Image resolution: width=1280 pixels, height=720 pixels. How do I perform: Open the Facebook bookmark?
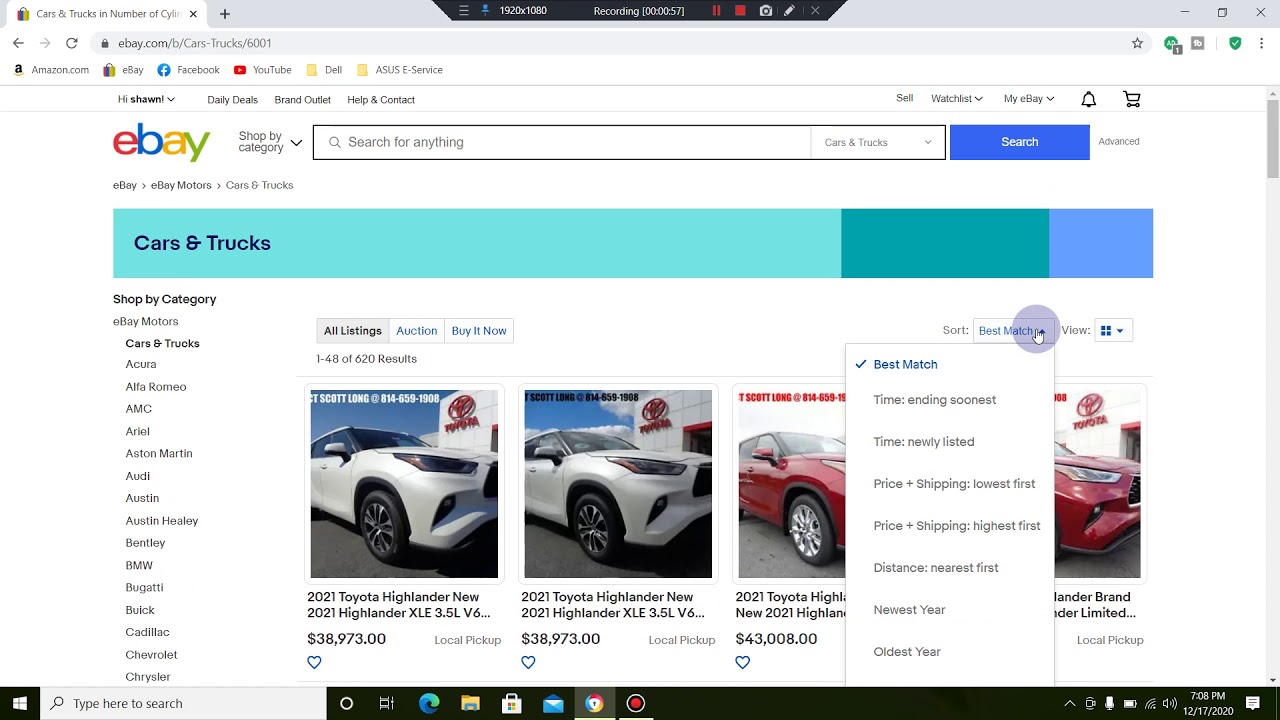[x=188, y=70]
